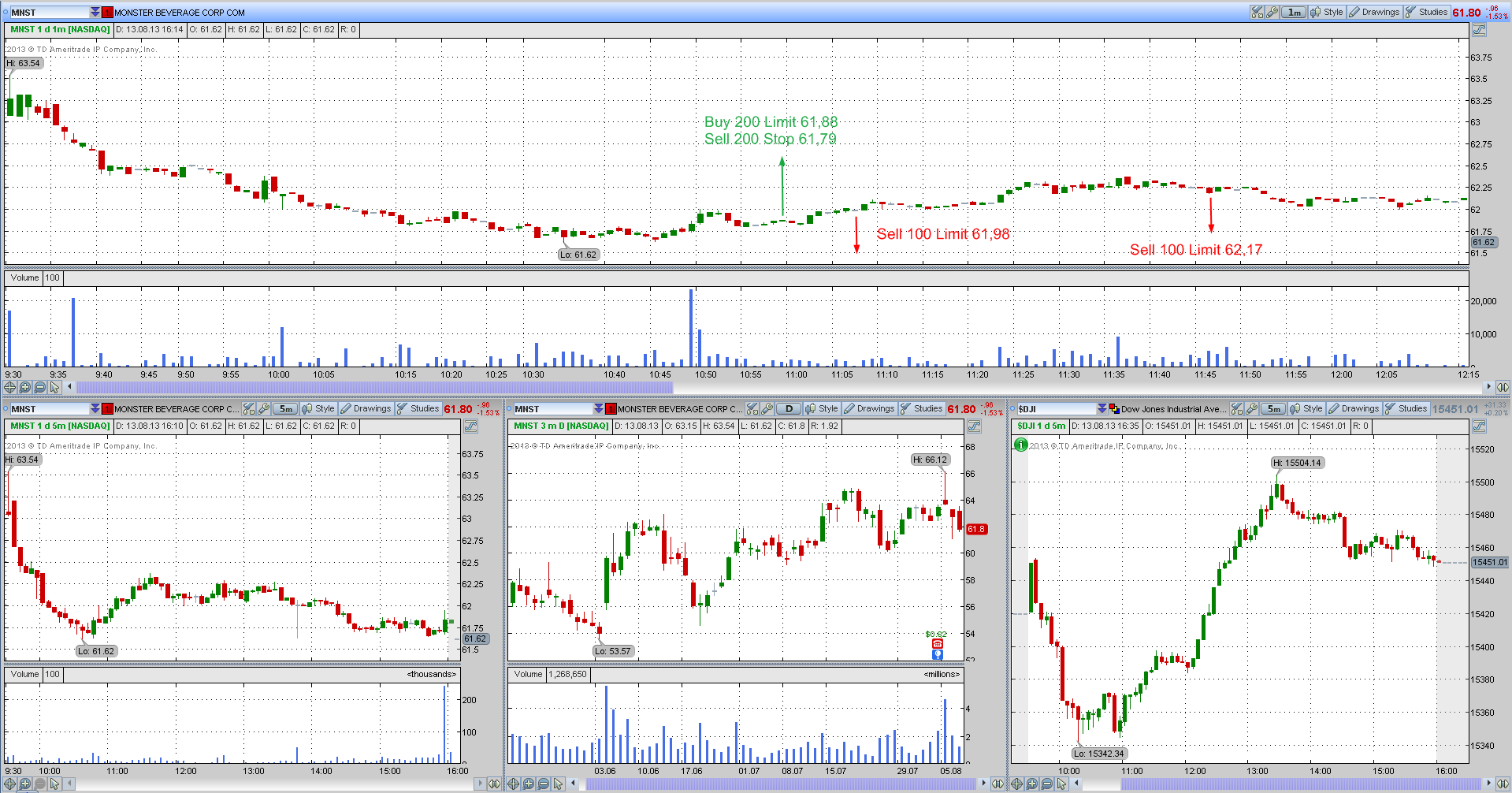Open Drawings dropdown in $DJI chart

pos(1354,409)
